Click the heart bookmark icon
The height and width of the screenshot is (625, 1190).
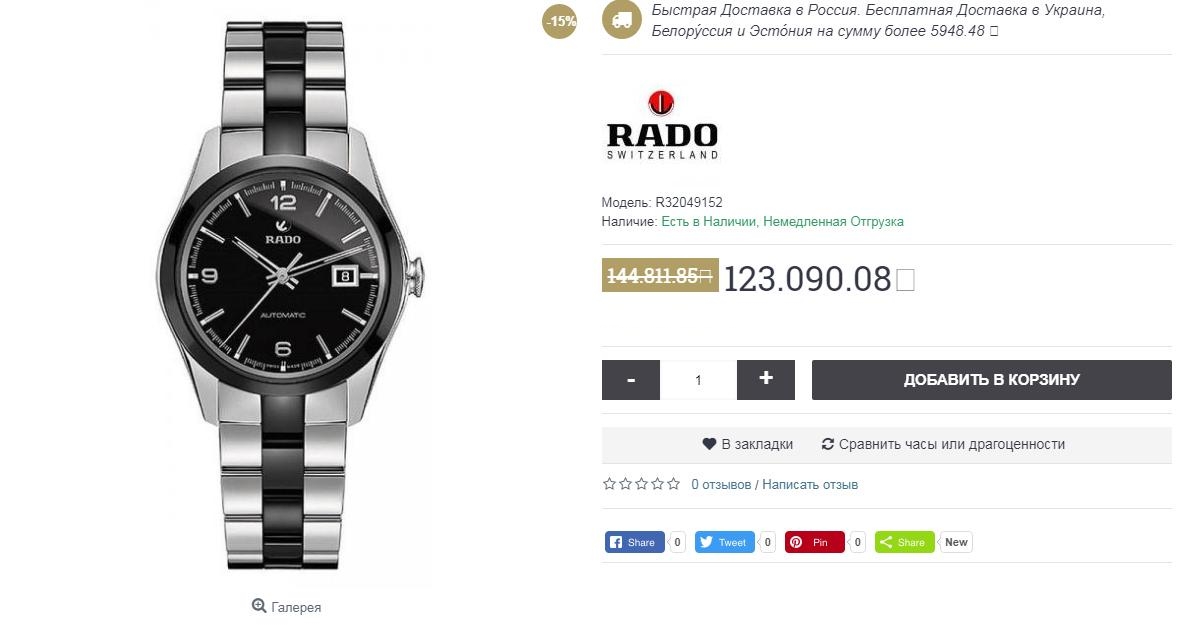click(709, 444)
